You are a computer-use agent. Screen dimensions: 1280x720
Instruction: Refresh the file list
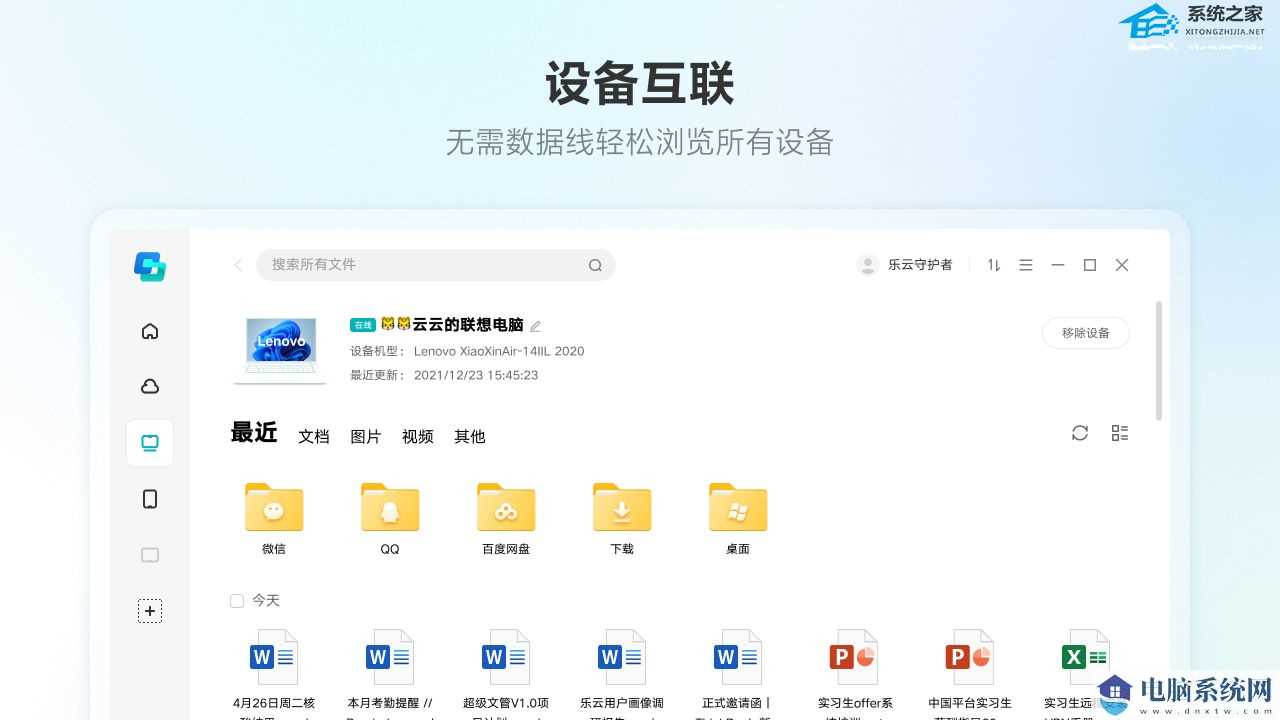click(1080, 433)
